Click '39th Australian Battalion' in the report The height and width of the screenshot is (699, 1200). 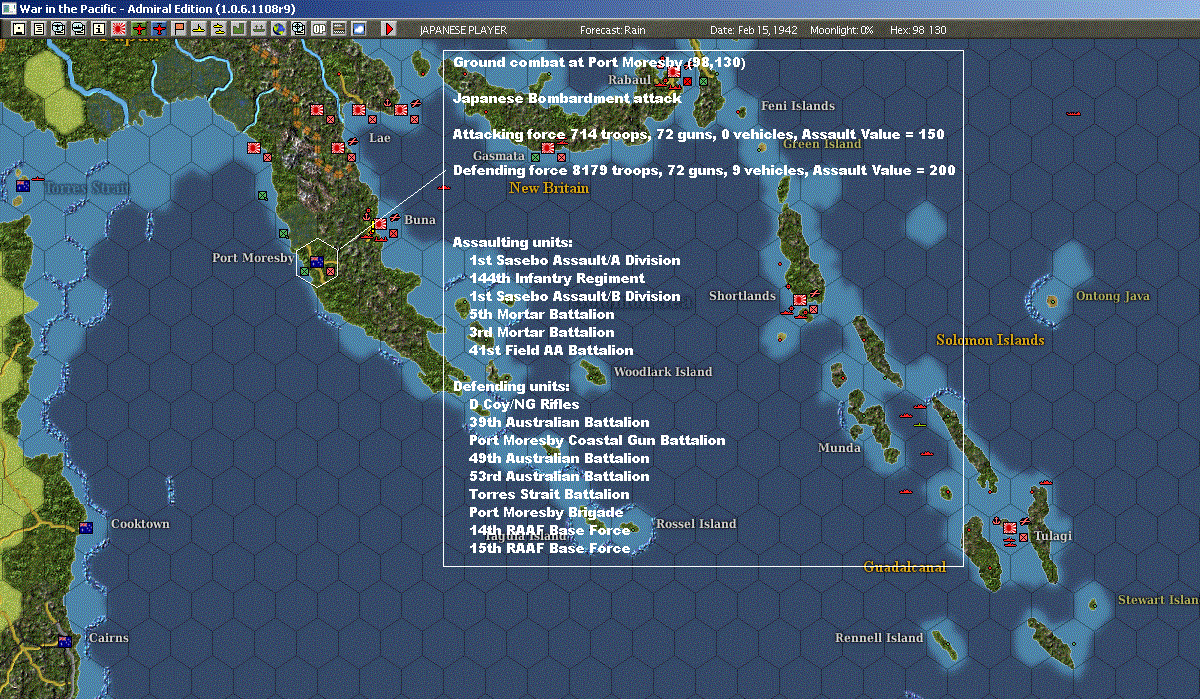tap(559, 422)
